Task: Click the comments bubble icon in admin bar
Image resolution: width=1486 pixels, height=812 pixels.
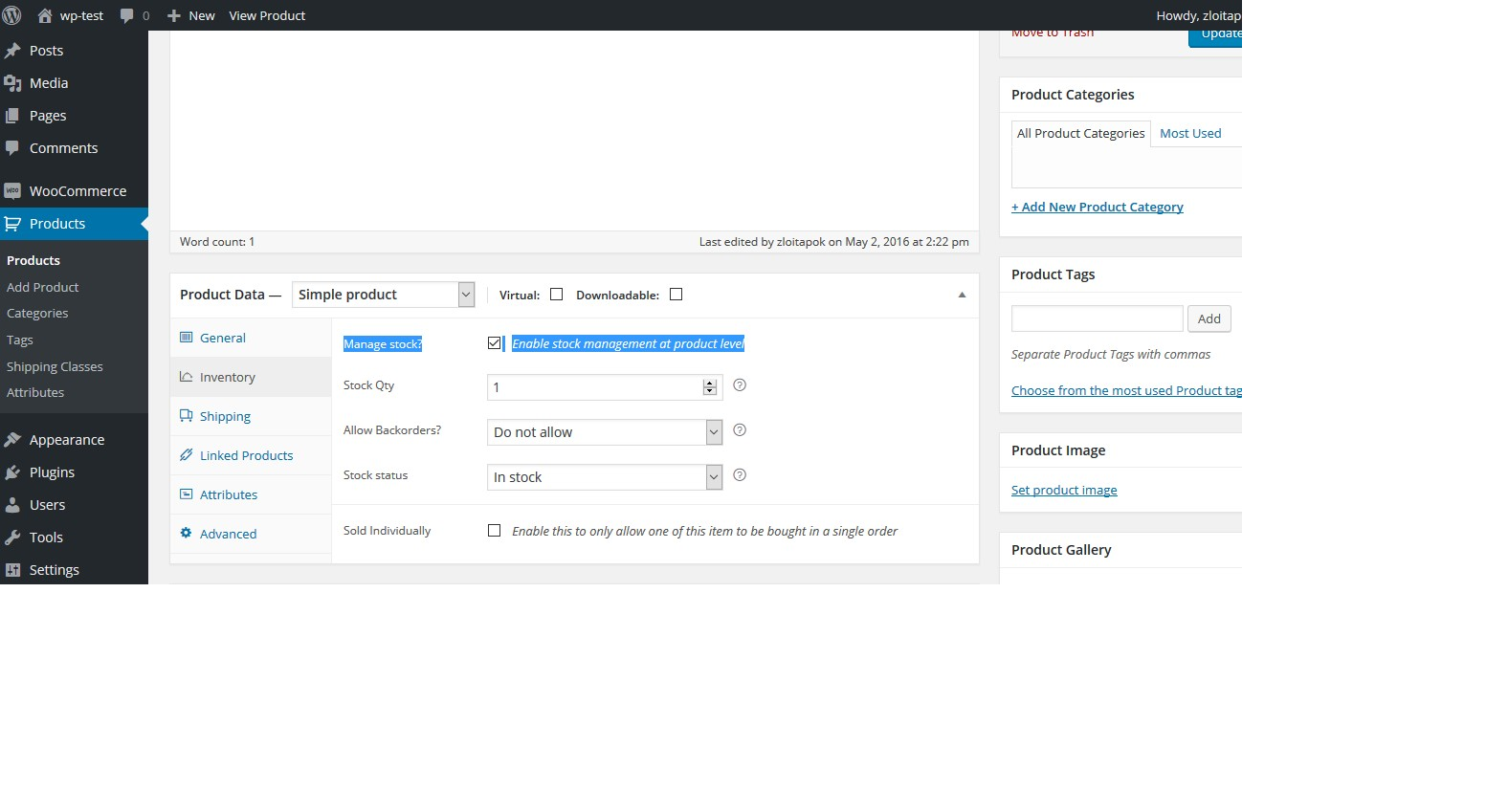Action: click(127, 15)
